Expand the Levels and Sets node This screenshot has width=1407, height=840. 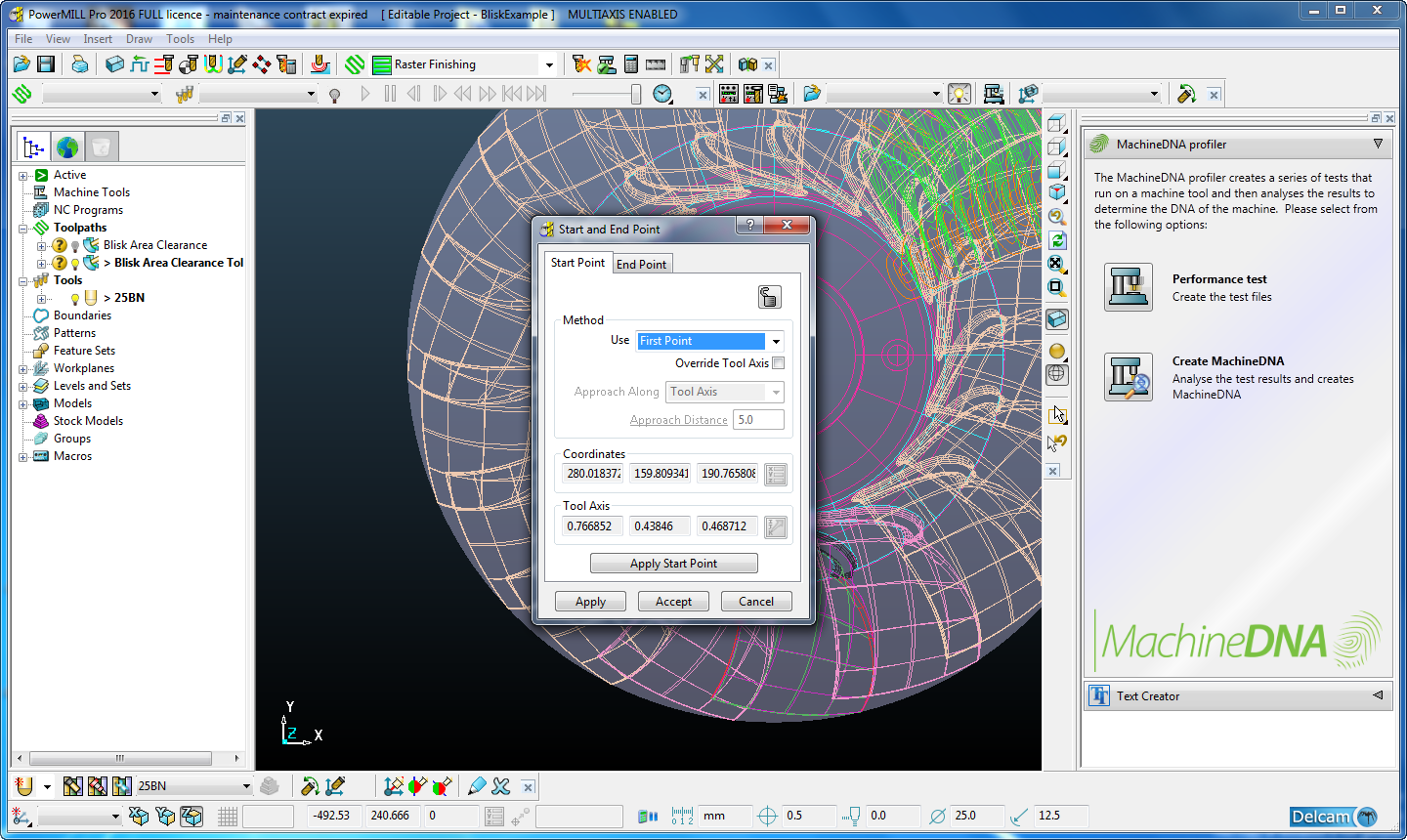pos(23,387)
